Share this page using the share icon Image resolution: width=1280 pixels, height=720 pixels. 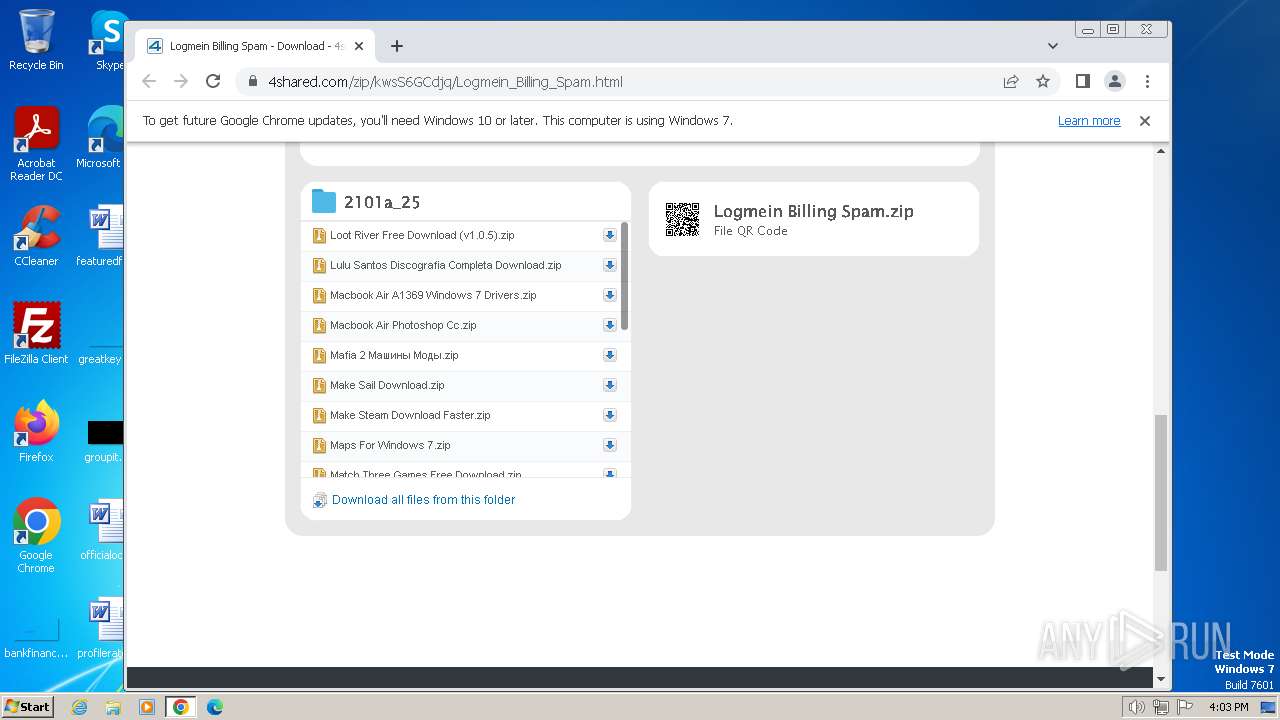pyautogui.click(x=1011, y=81)
